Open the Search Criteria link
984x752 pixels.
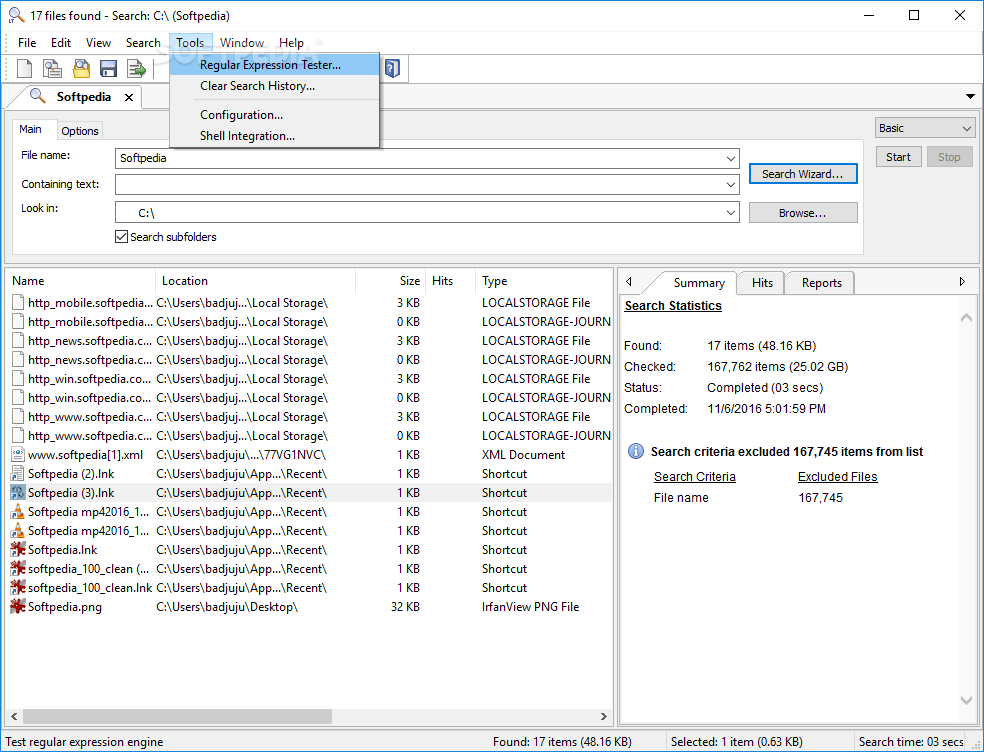coord(695,476)
